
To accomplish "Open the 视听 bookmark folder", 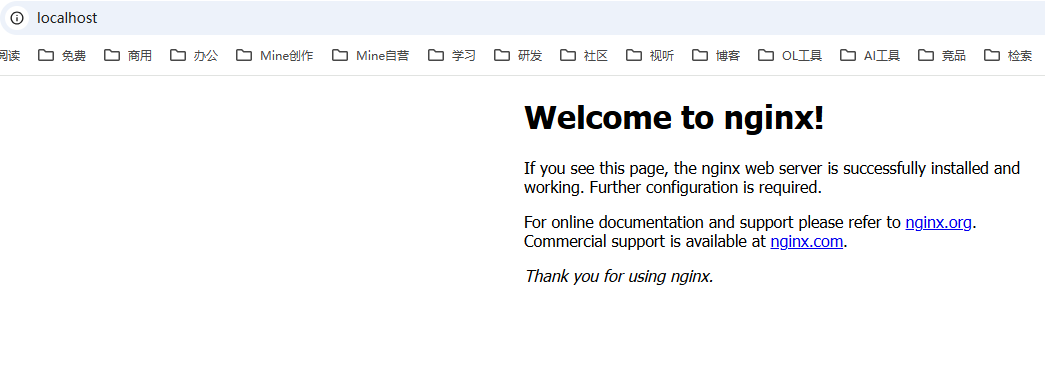I will click(650, 56).
